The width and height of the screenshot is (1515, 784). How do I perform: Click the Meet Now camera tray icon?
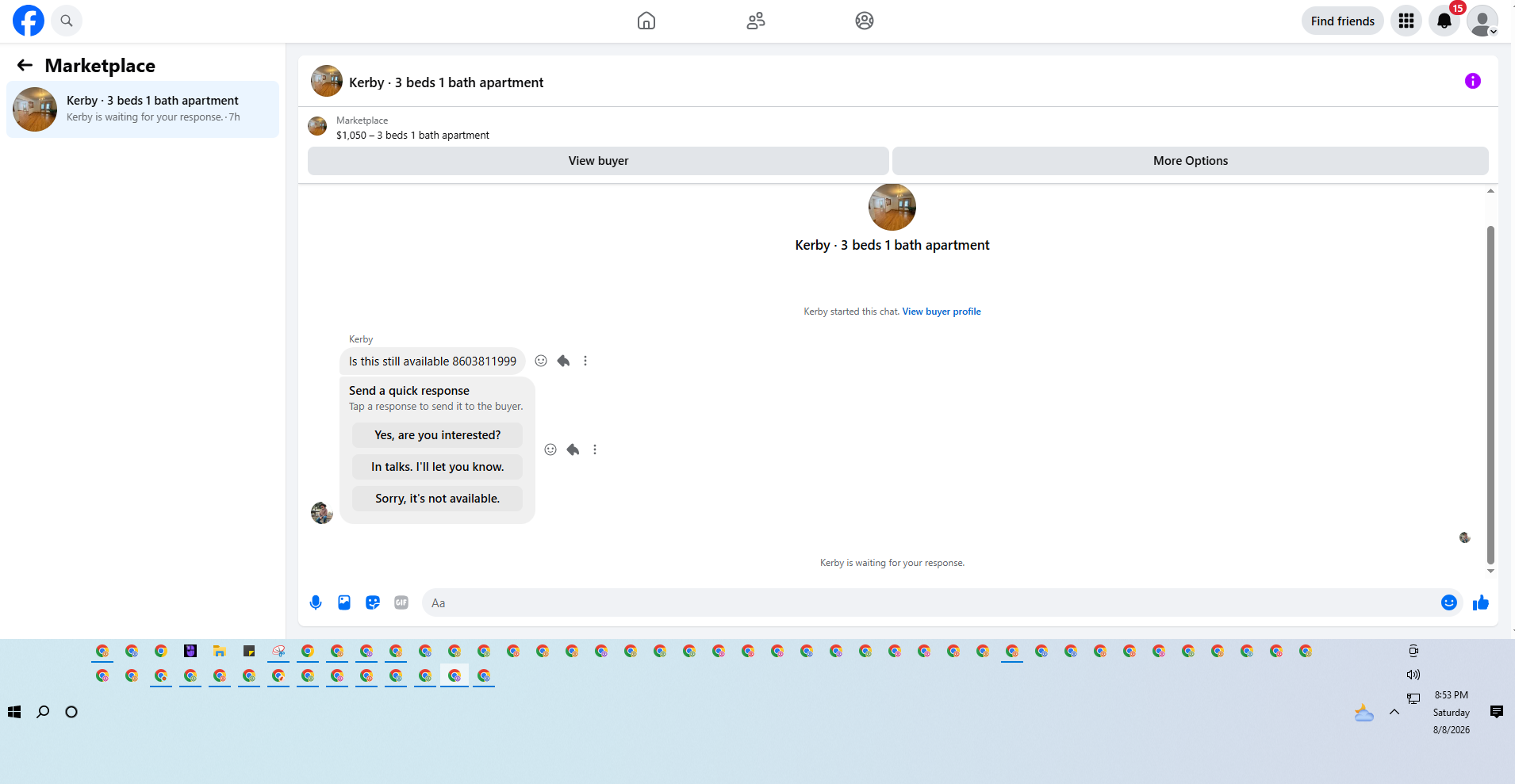[x=1413, y=651]
